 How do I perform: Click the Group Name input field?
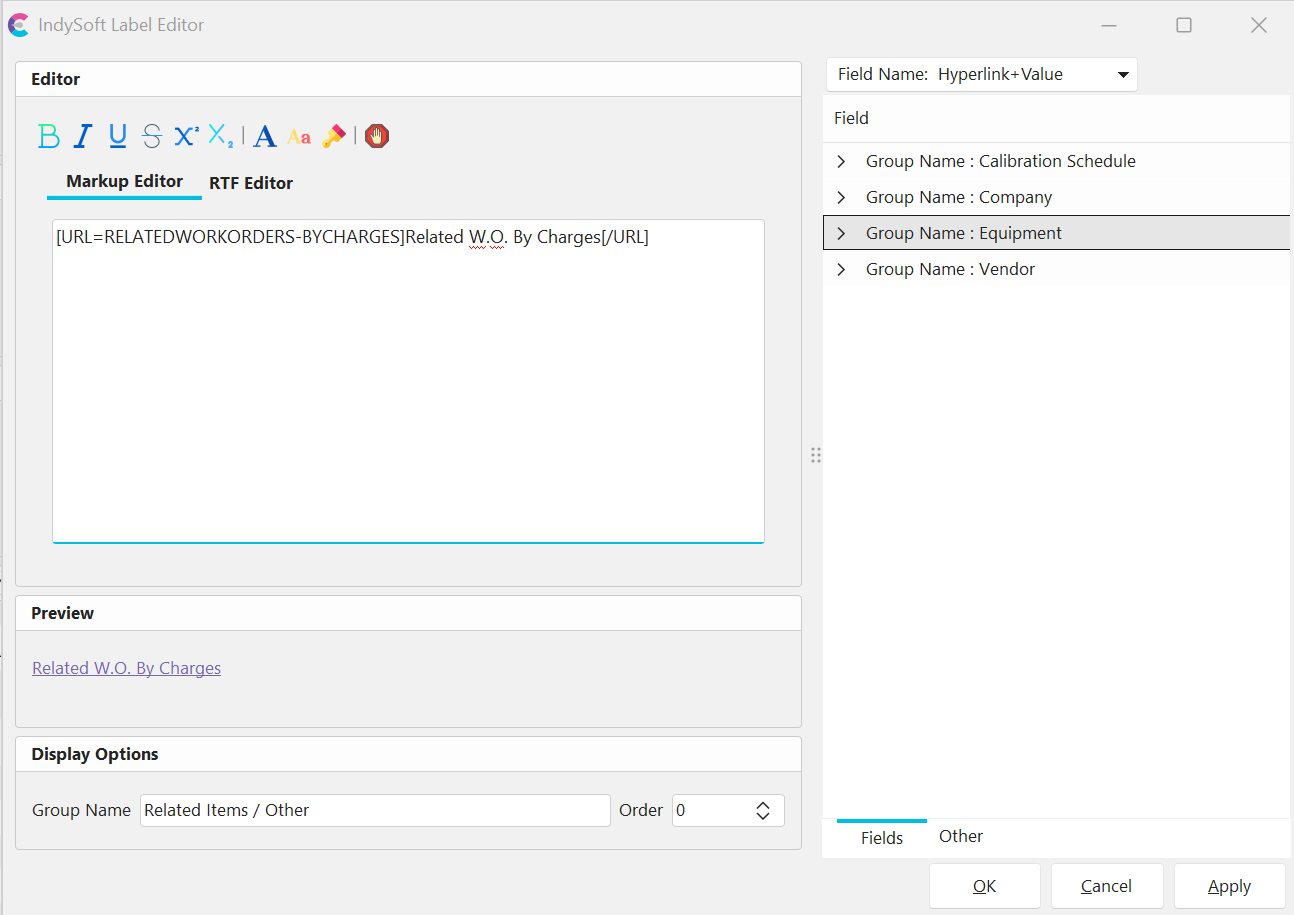click(375, 810)
